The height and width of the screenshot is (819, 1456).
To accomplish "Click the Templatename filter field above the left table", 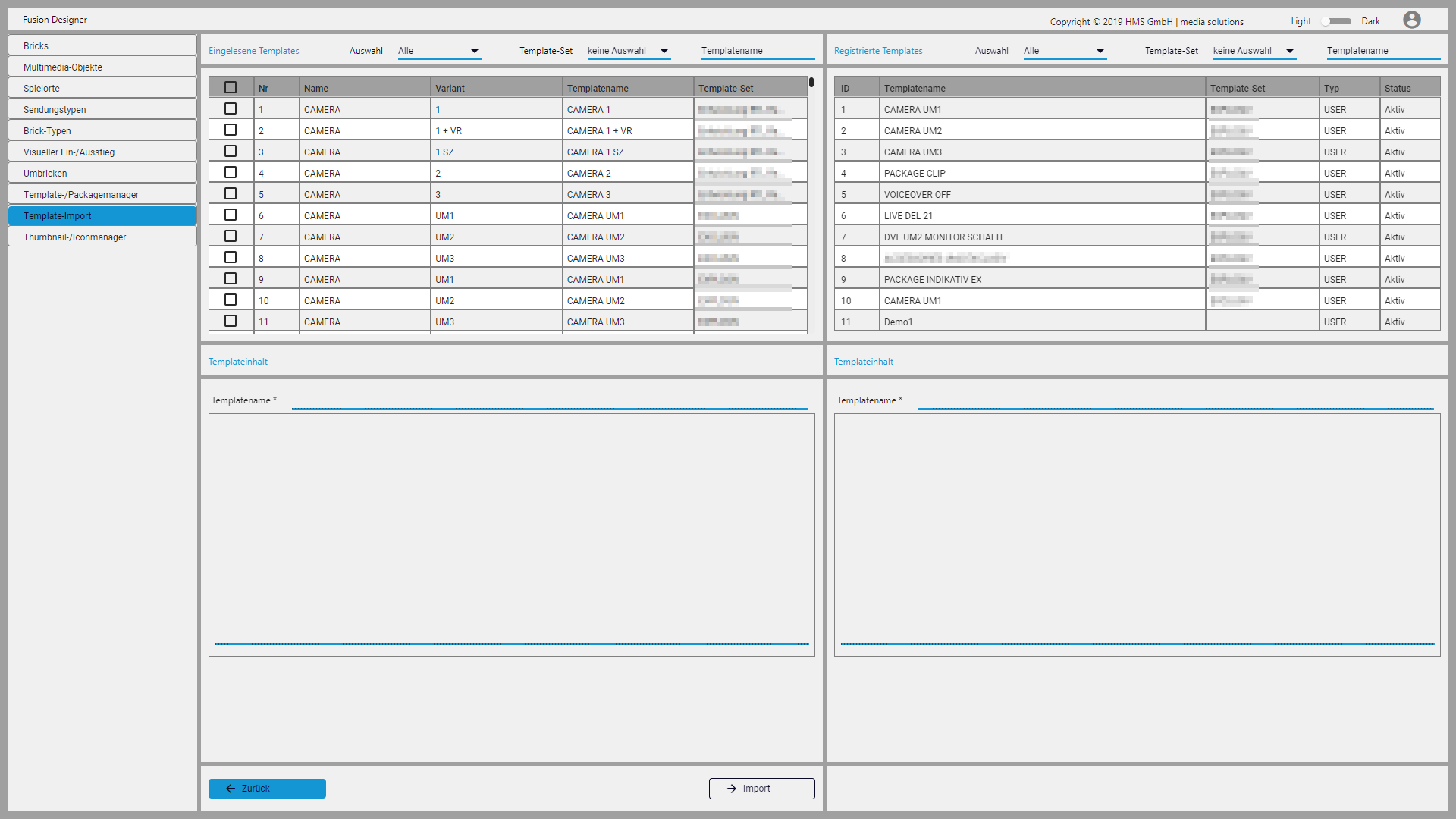I will coord(757,51).
